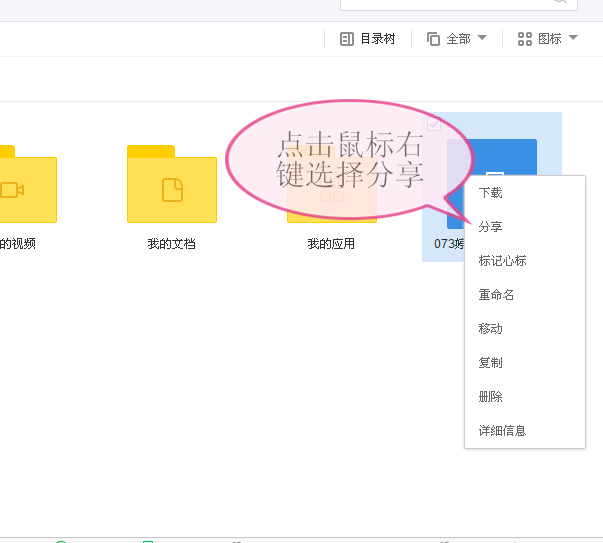Click the grid icon view symbol
The height and width of the screenshot is (543, 603).
click(x=525, y=39)
